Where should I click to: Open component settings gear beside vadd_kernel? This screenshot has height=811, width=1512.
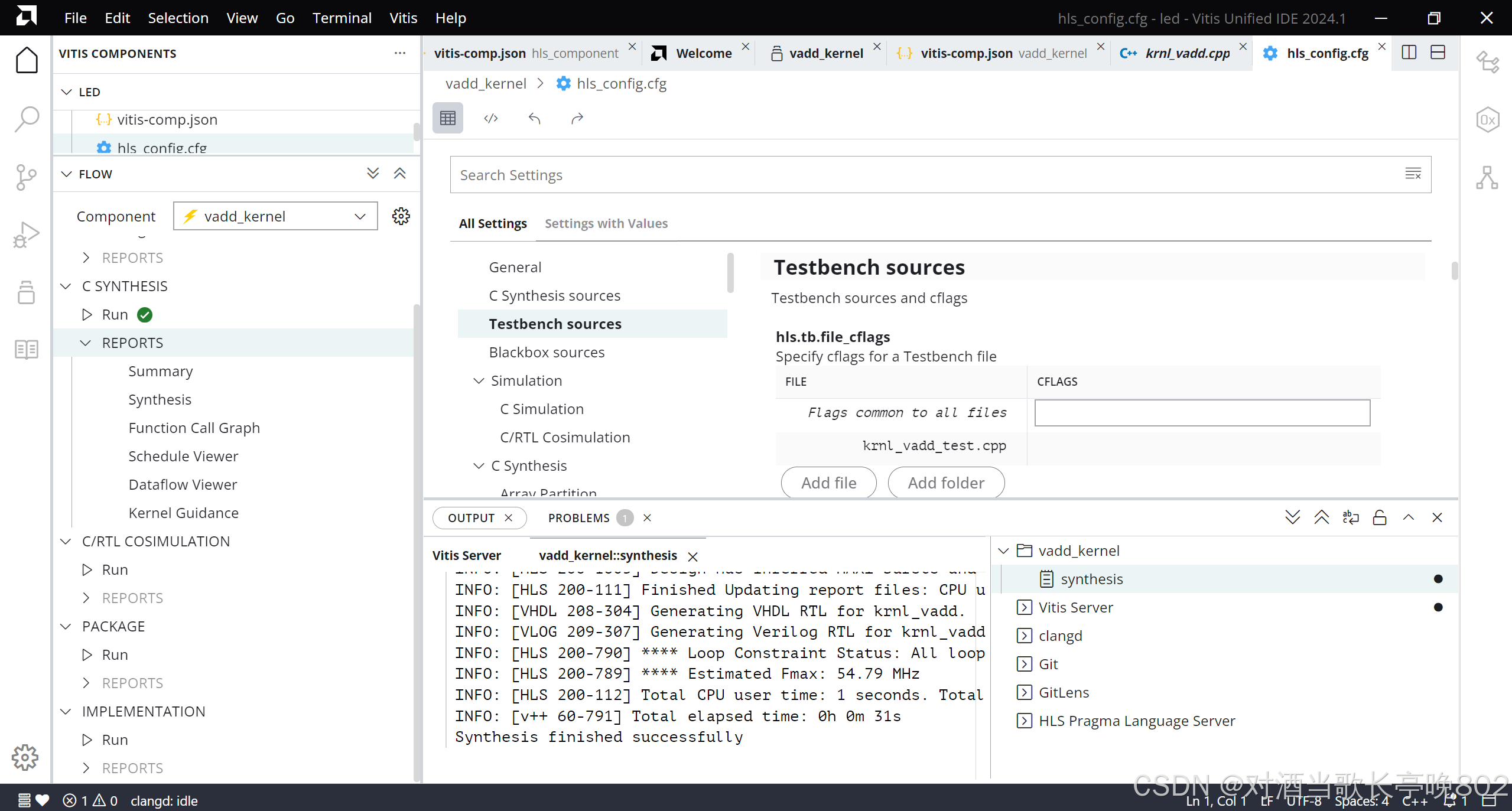pos(401,216)
